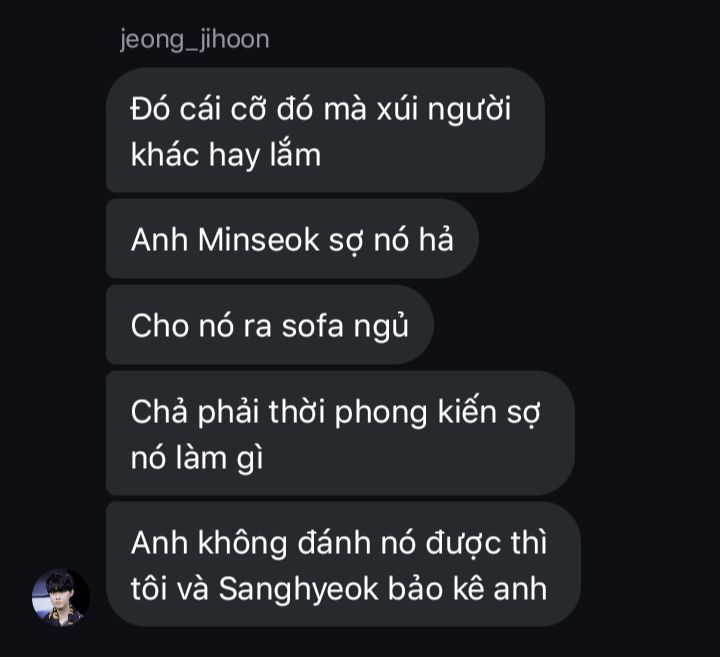
Task: Click the word "hả" ending the second message
Action: point(436,240)
